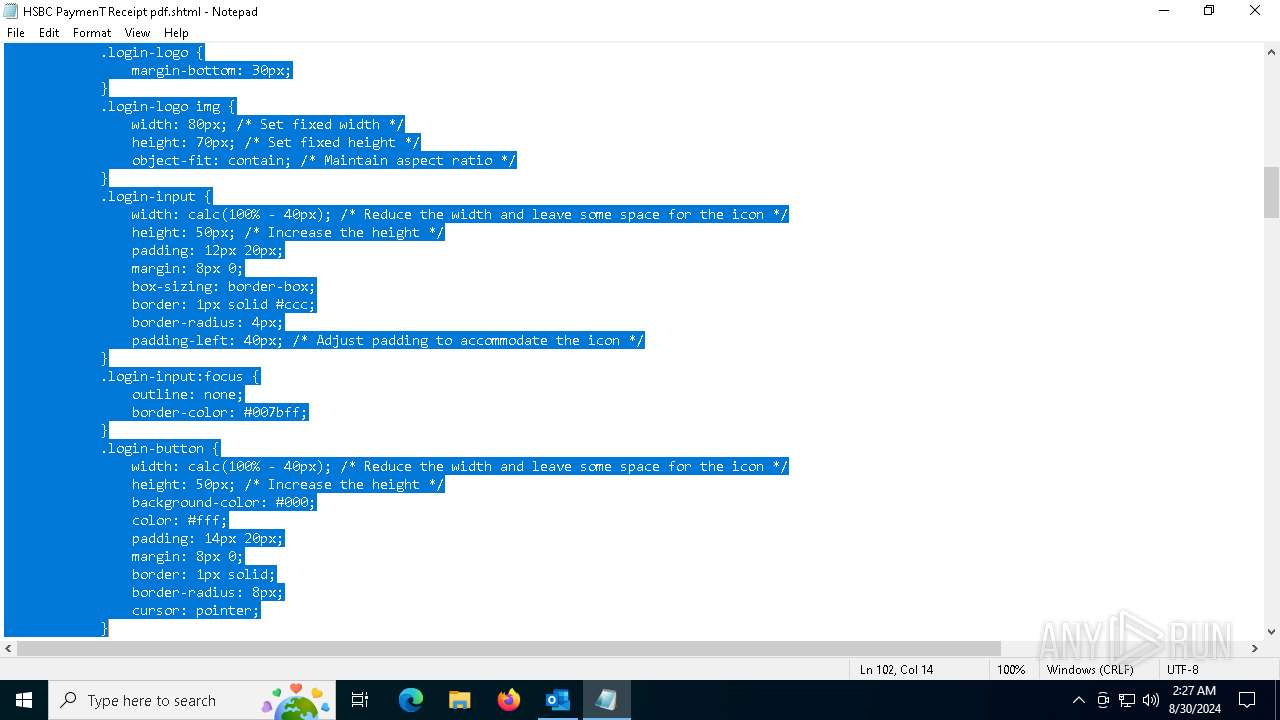Click the '.login-input:focus {' line
This screenshot has height=720, width=1280.
(180, 376)
